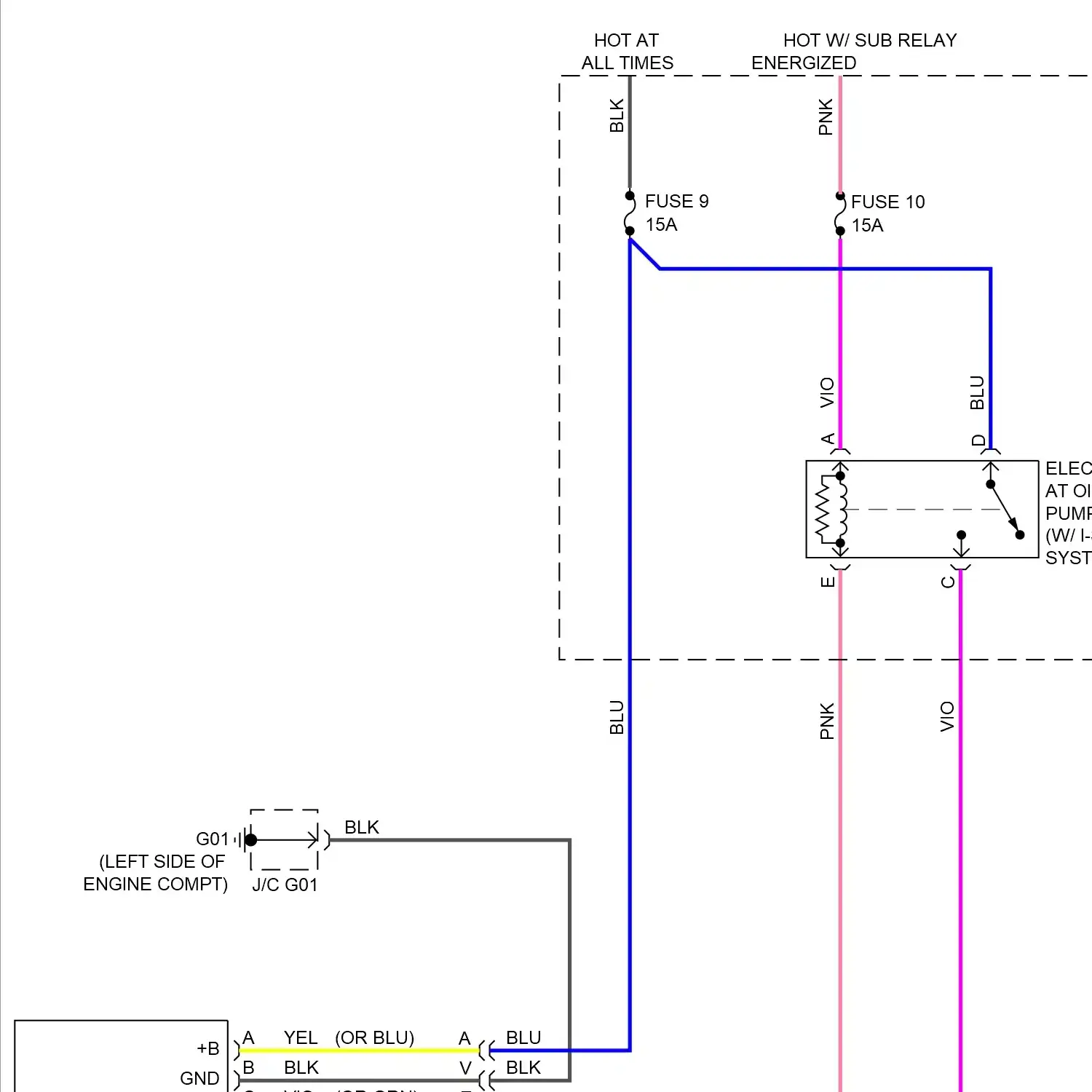Click connector pin V

(465, 1068)
